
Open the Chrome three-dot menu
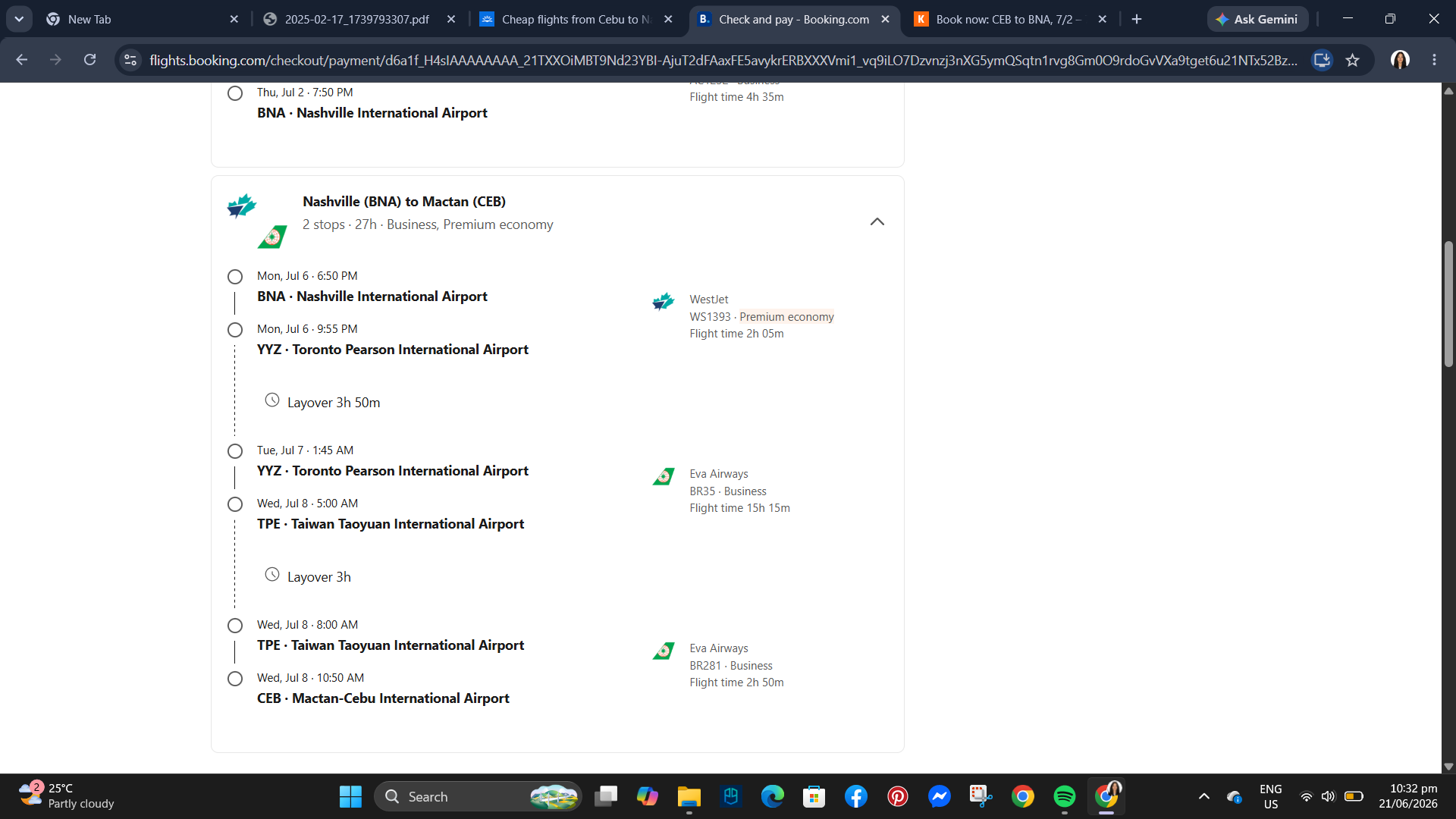click(1434, 59)
